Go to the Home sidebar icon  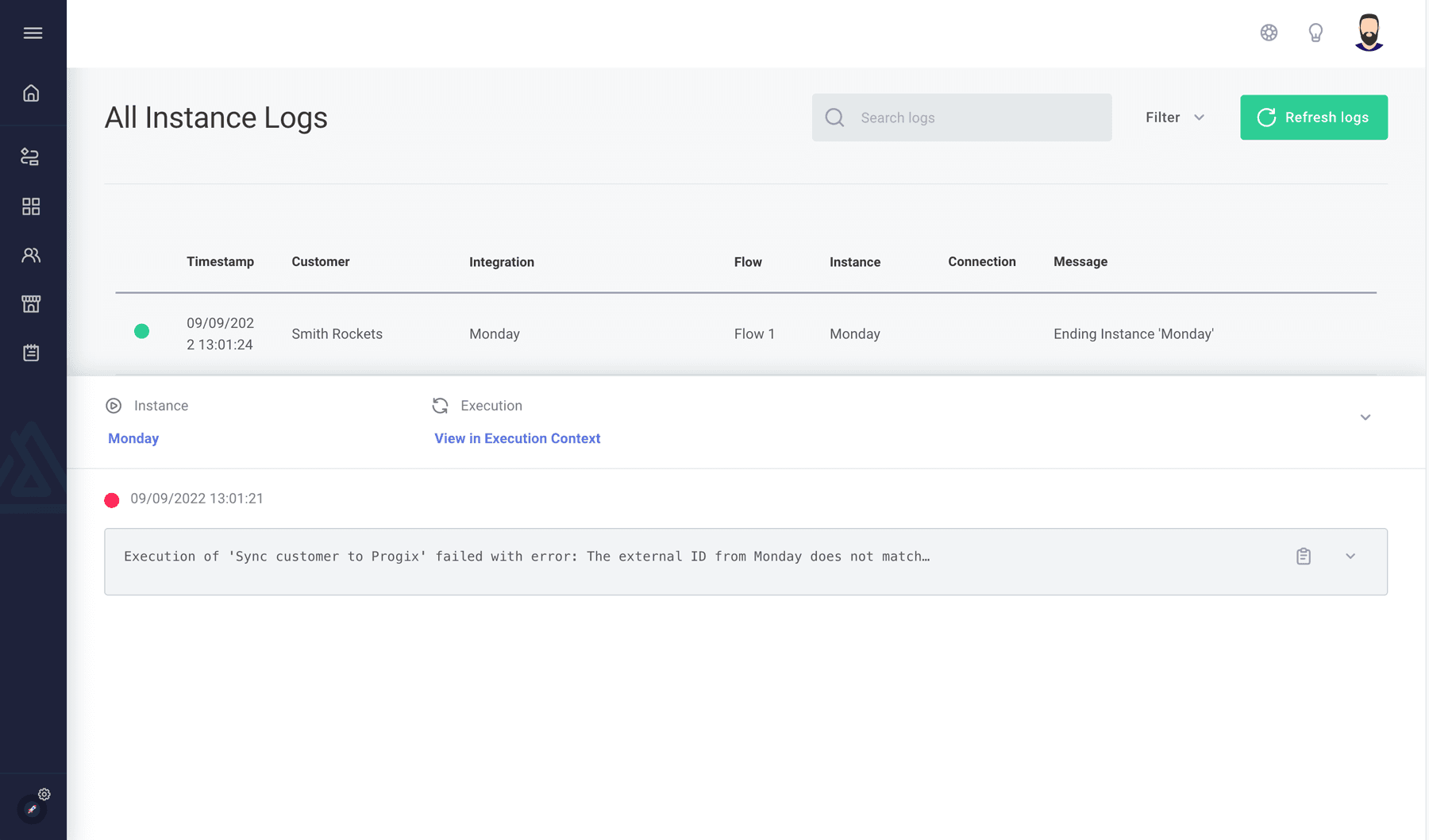pyautogui.click(x=31, y=94)
